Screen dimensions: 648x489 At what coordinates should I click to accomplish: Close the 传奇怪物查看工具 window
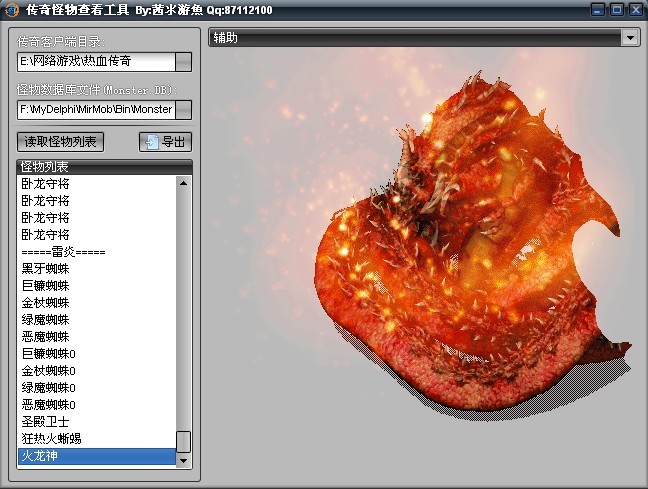636,10
